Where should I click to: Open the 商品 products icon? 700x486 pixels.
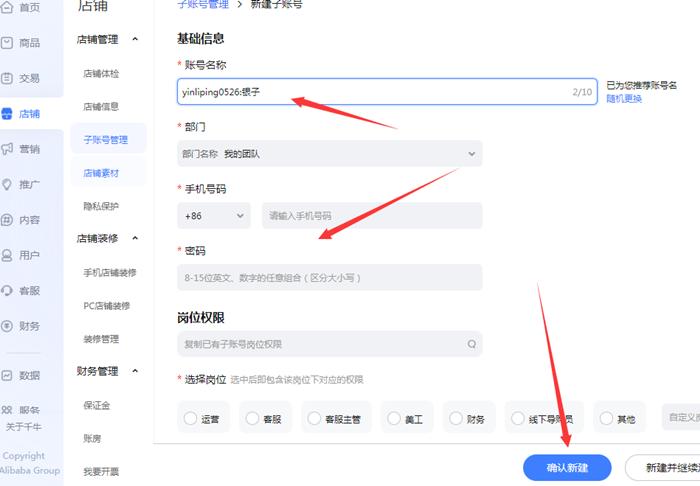click(x=8, y=43)
